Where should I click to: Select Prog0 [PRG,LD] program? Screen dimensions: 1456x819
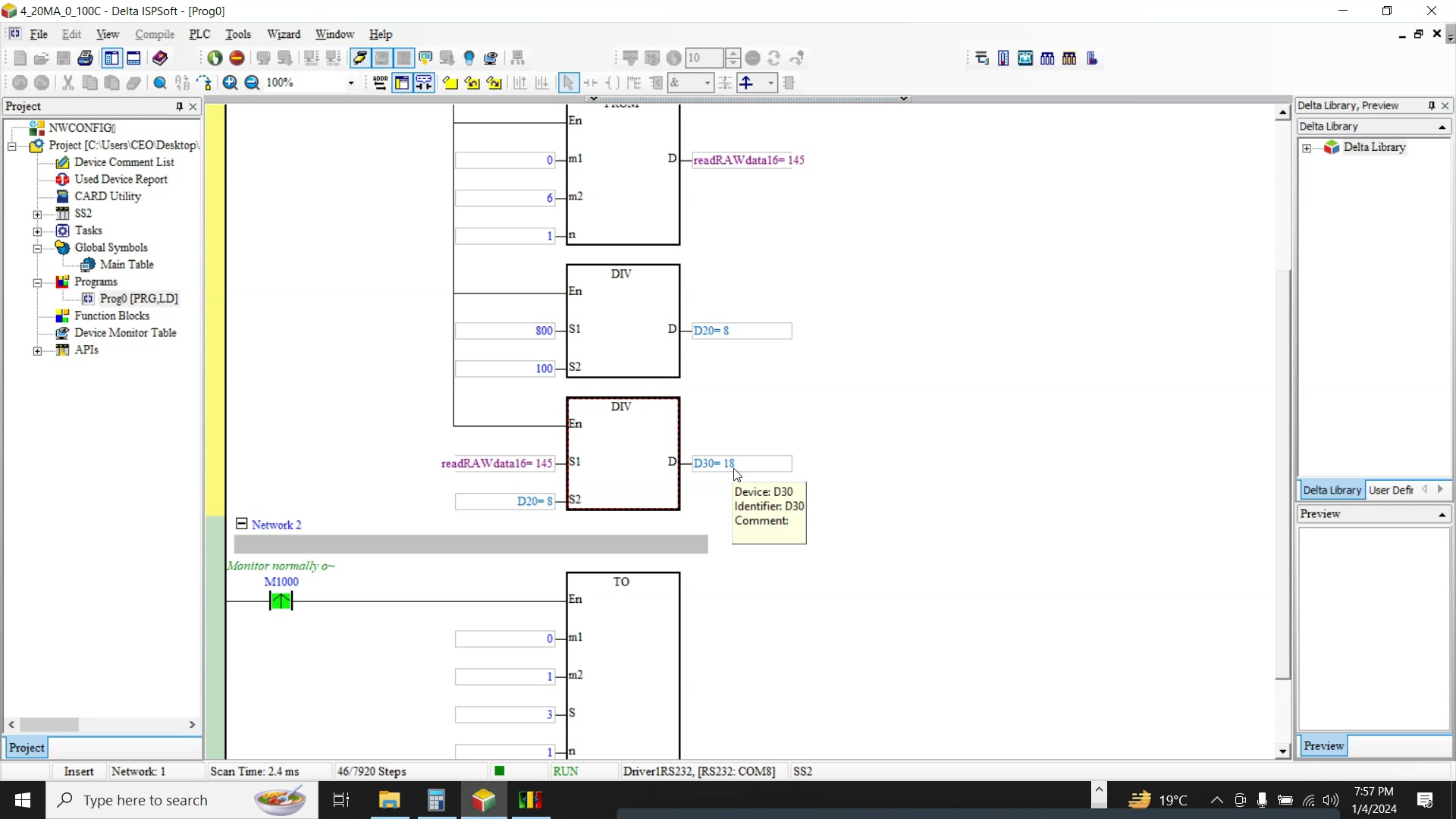coord(139,299)
